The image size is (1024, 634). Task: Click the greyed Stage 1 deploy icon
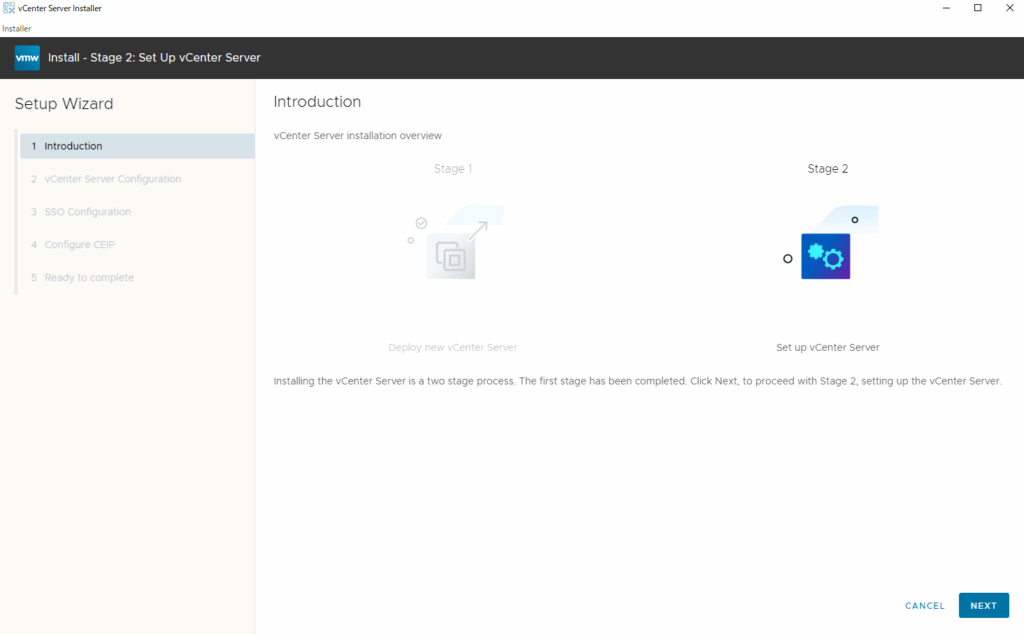point(451,255)
